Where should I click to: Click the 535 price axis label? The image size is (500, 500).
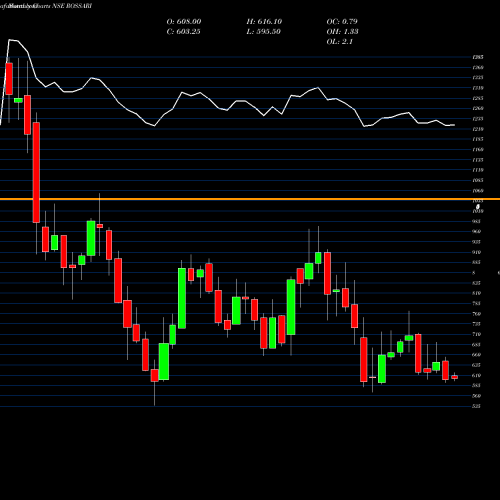pos(477,406)
